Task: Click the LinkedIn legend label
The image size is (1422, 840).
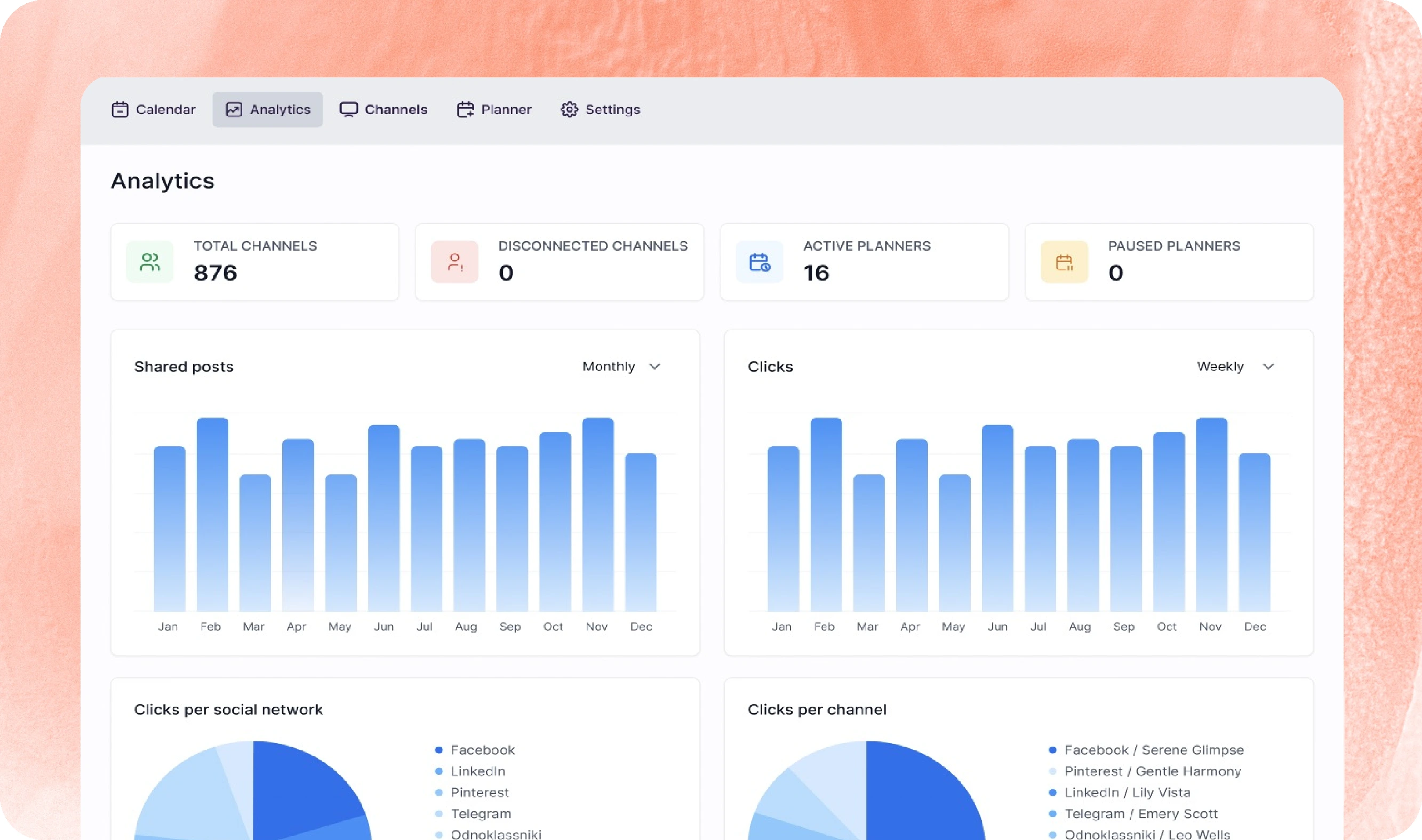Action: point(478,771)
